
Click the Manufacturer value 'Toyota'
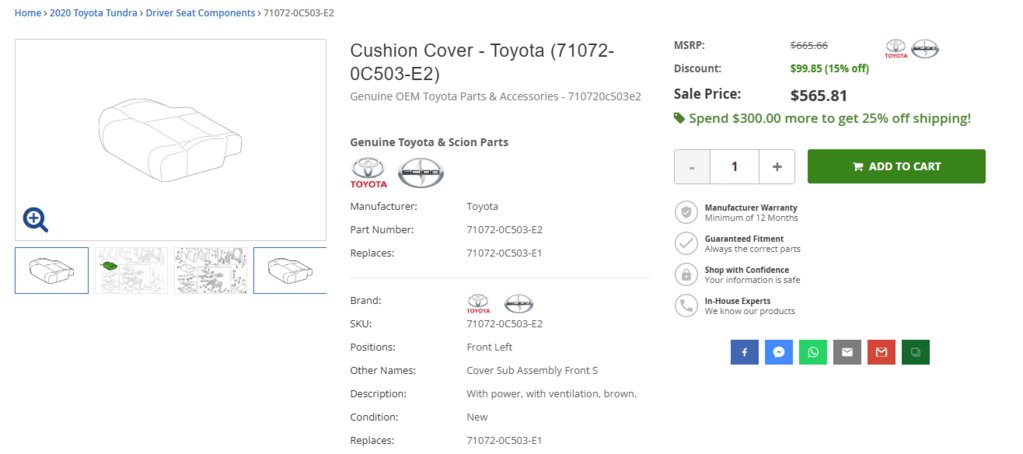click(x=482, y=207)
